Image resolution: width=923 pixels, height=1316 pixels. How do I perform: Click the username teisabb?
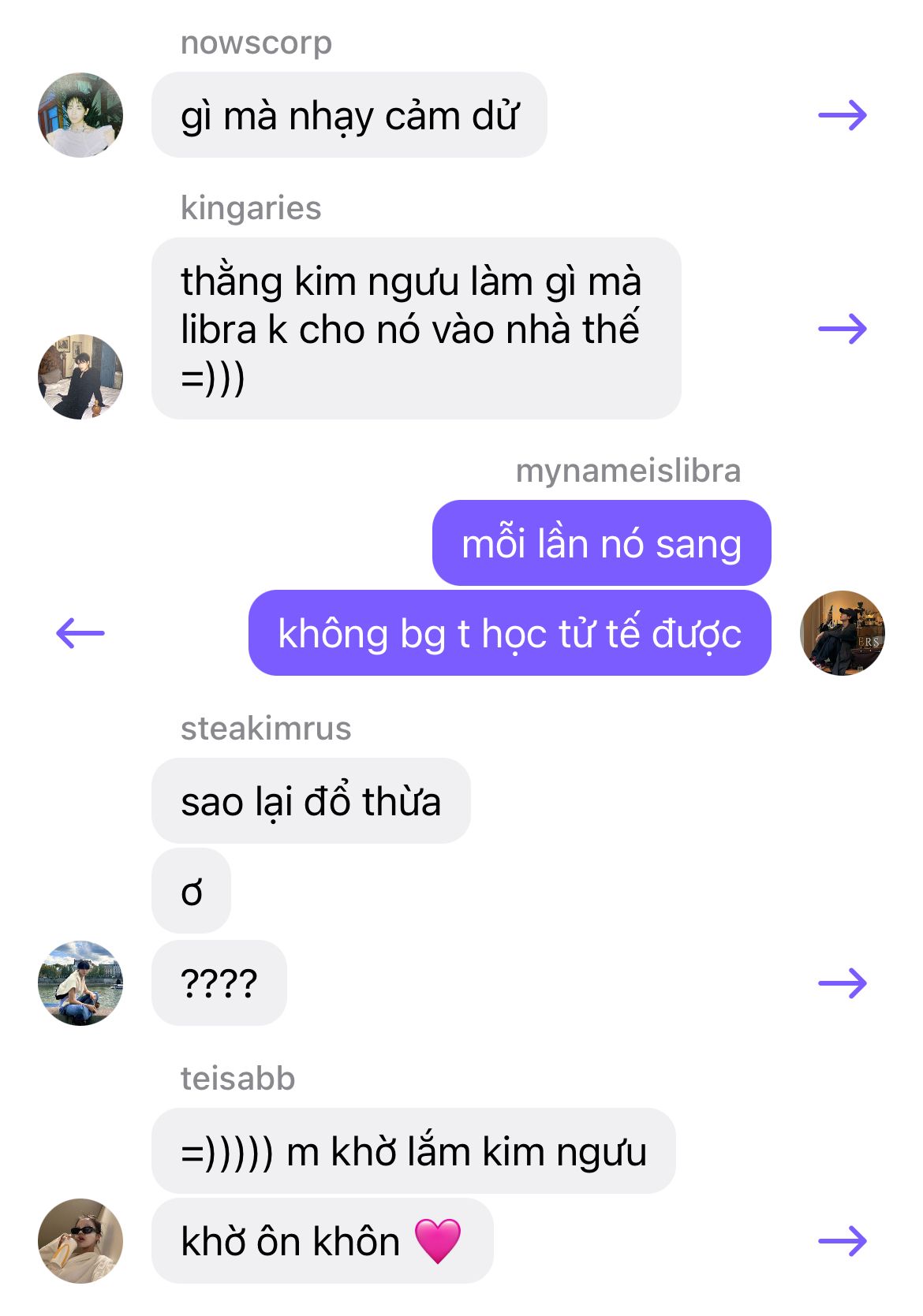pyautogui.click(x=238, y=1079)
